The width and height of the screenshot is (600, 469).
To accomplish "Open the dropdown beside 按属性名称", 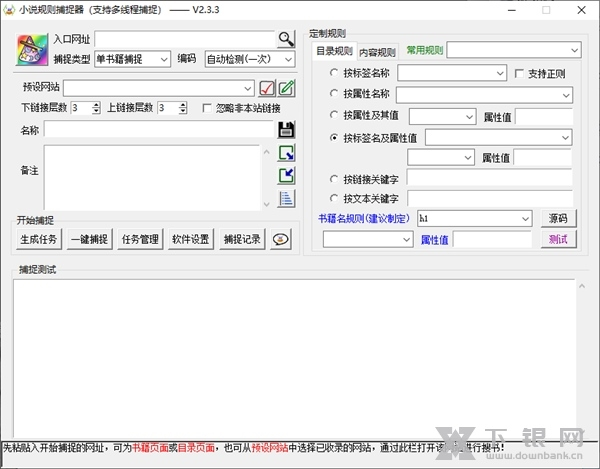I will point(484,95).
